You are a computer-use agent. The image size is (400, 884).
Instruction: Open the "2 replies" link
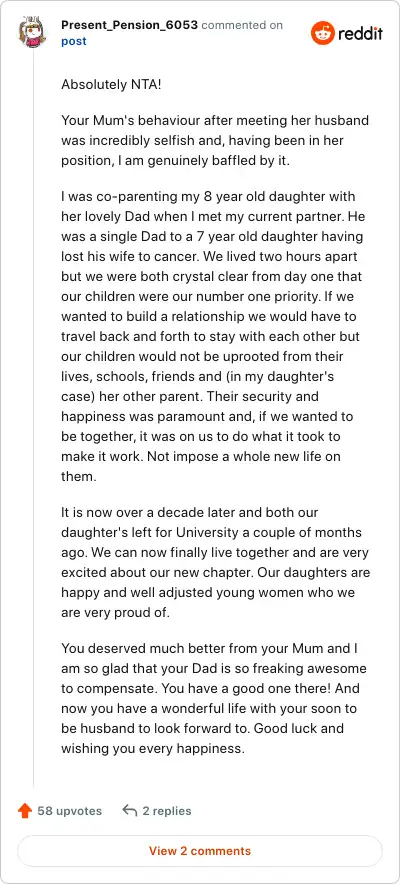(x=167, y=811)
